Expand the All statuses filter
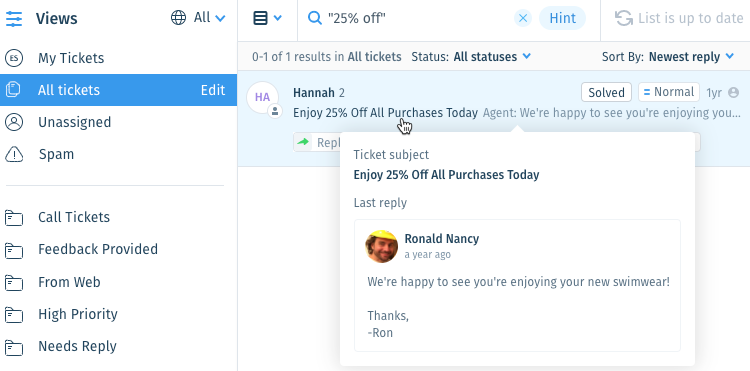Screen dimensions: 750x371 492,57
